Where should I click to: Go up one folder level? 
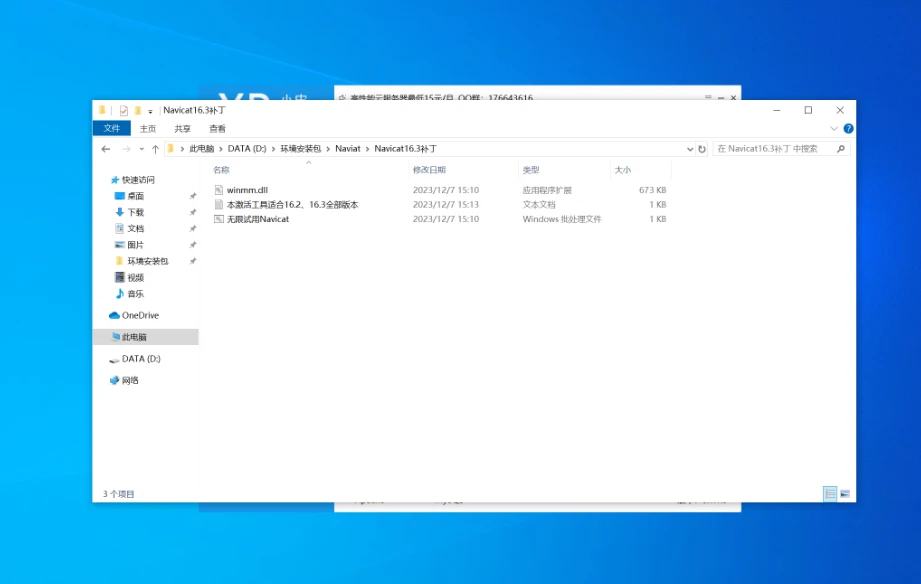155,149
